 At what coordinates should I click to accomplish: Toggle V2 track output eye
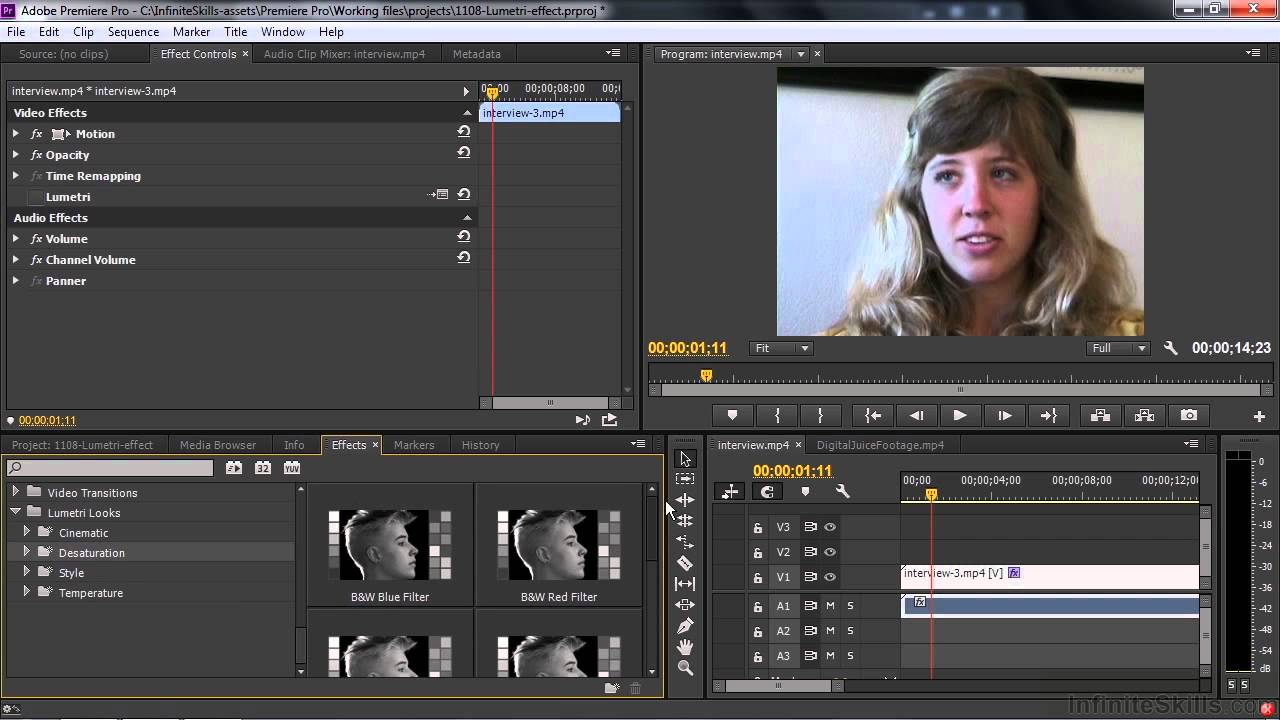click(830, 552)
